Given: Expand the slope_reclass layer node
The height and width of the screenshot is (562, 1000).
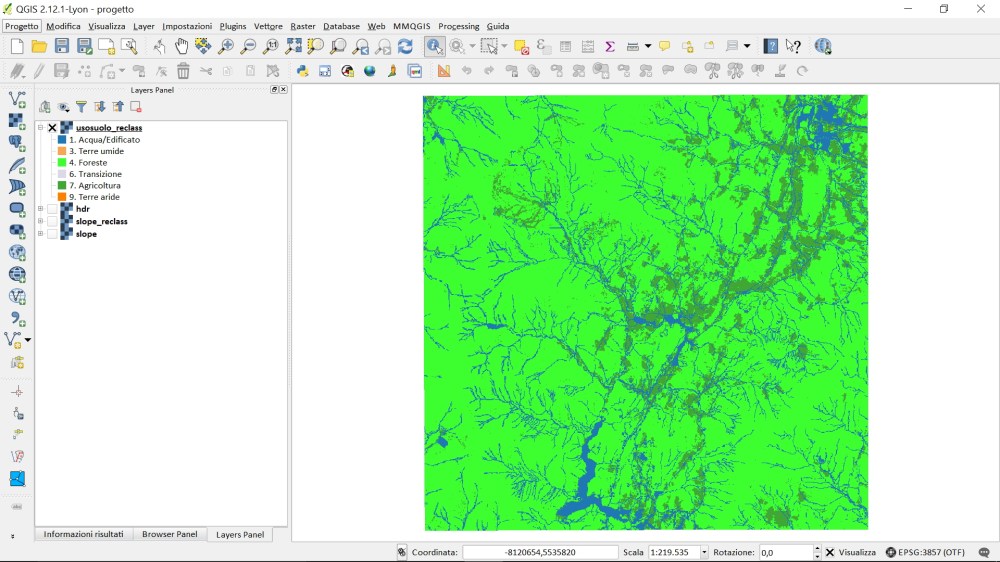Looking at the screenshot, I should pos(41,221).
